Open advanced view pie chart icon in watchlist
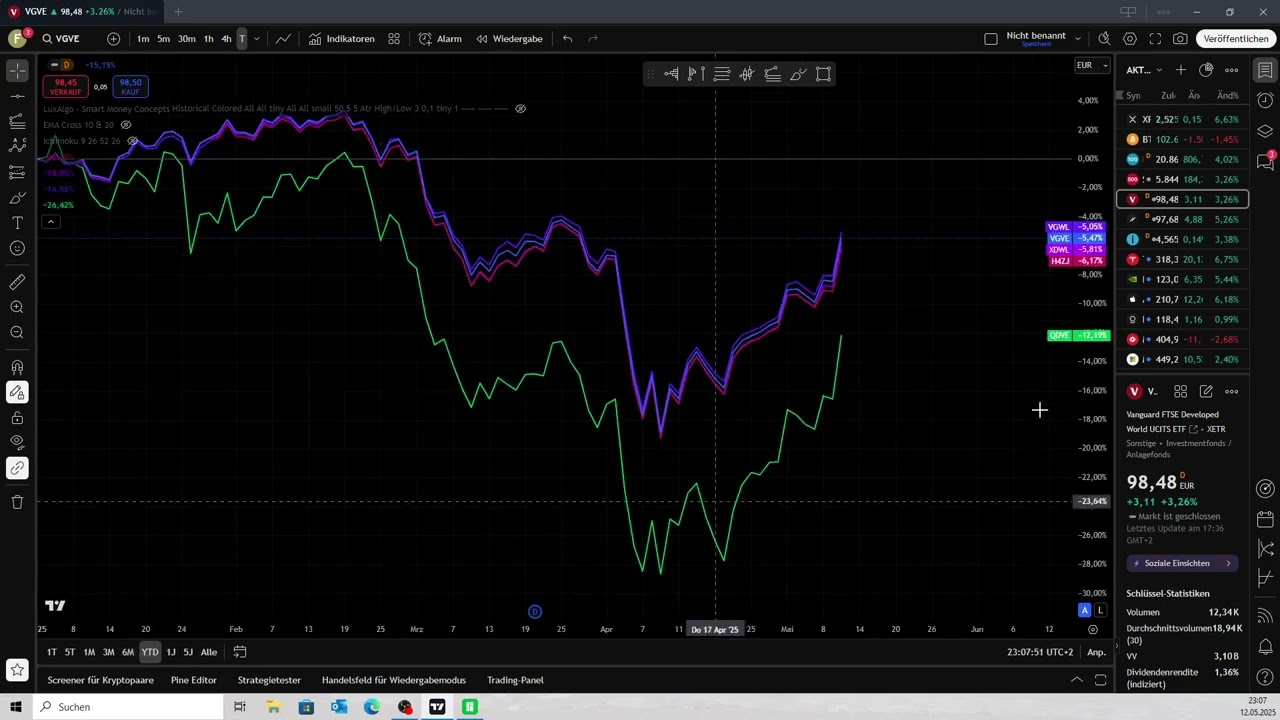Screen dimensions: 1280x720 1206,70
